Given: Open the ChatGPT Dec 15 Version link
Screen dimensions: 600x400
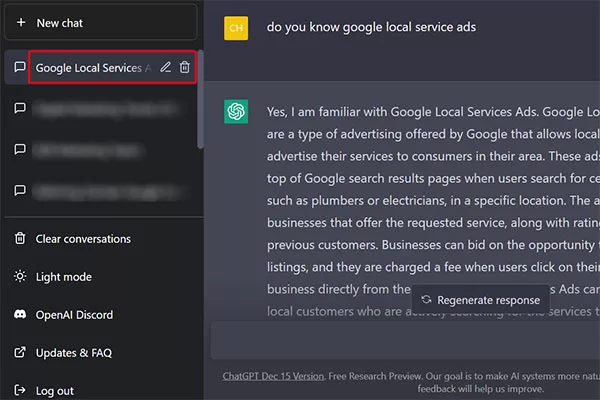Looking at the screenshot, I should pos(273,376).
